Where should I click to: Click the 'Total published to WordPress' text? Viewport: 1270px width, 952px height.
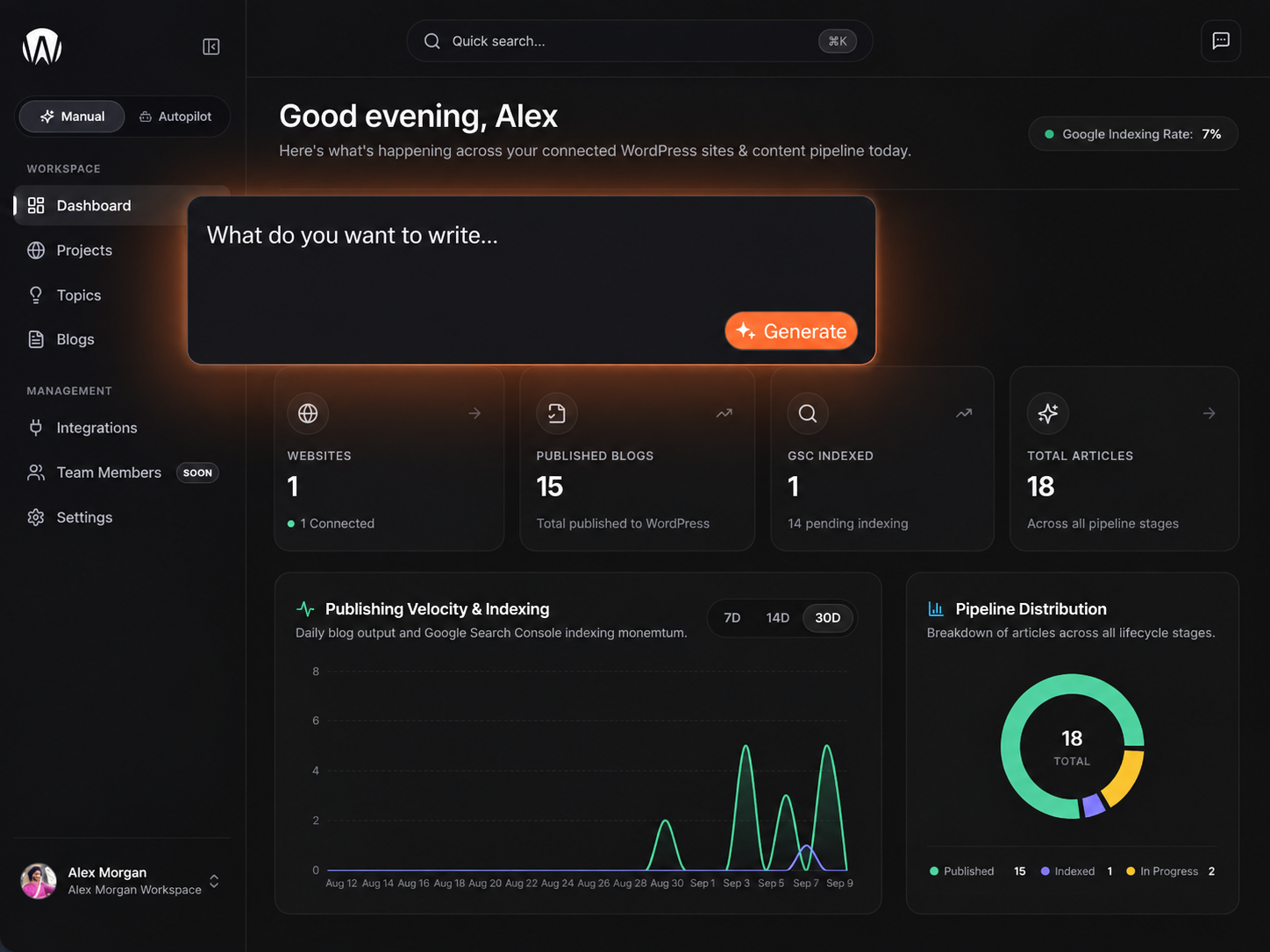[623, 523]
